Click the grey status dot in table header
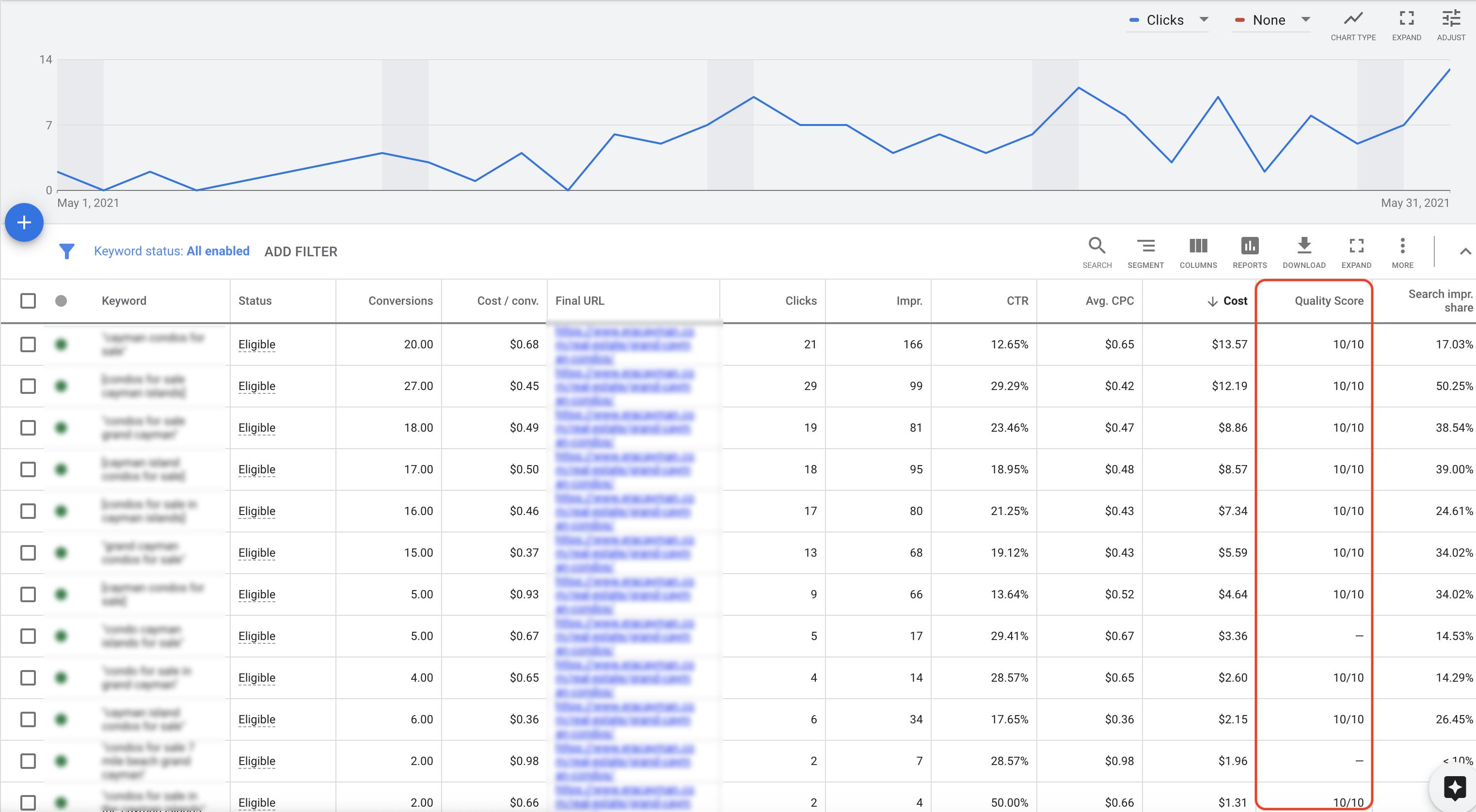The width and height of the screenshot is (1476, 812). click(61, 301)
